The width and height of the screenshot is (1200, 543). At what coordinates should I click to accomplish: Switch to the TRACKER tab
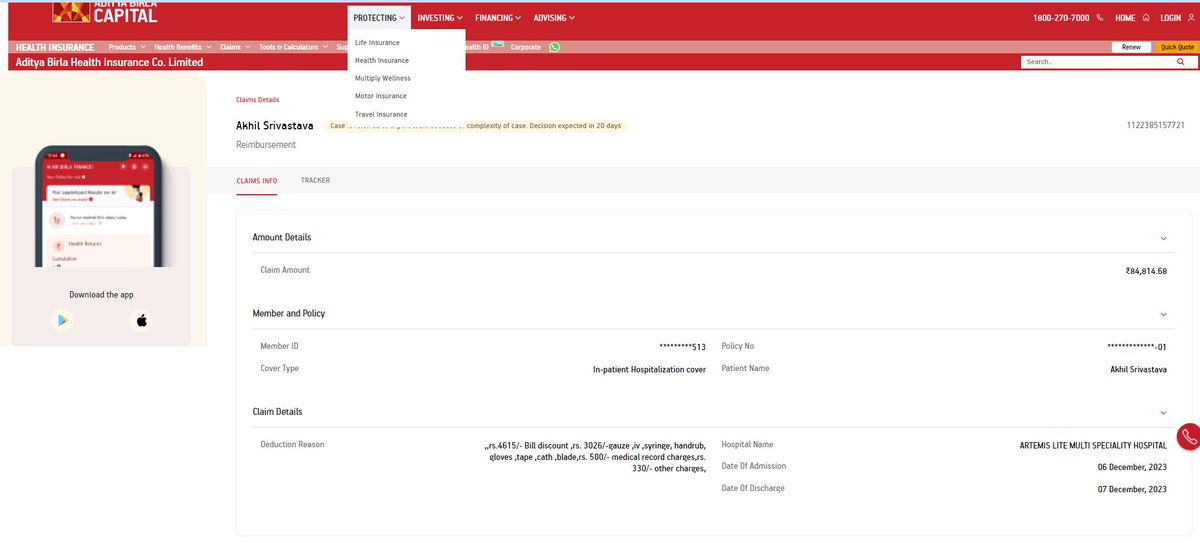point(315,181)
